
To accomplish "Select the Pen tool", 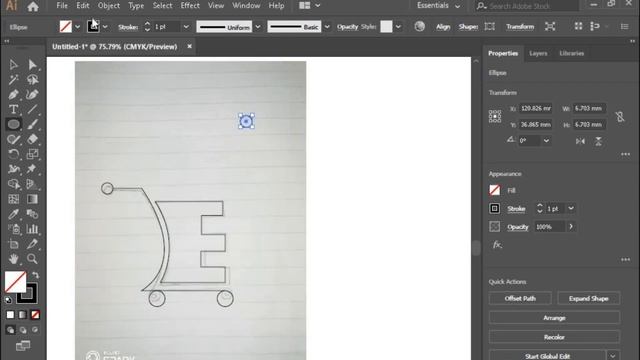I will [x=13, y=94].
